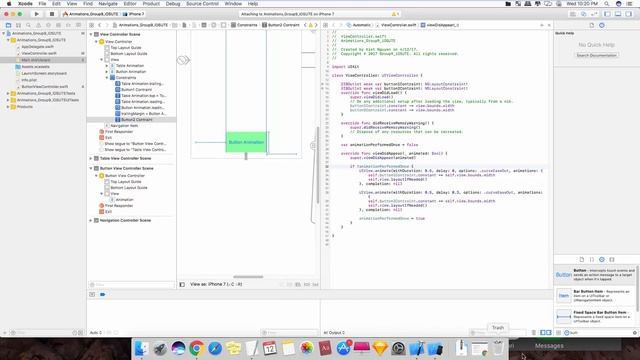Expand the Table View Controller Scene
This screenshot has width=640, height=360.
click(91, 158)
